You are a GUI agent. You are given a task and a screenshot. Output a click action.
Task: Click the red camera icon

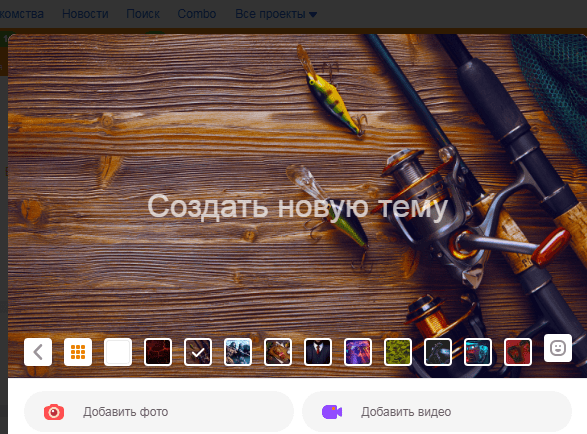(54, 412)
